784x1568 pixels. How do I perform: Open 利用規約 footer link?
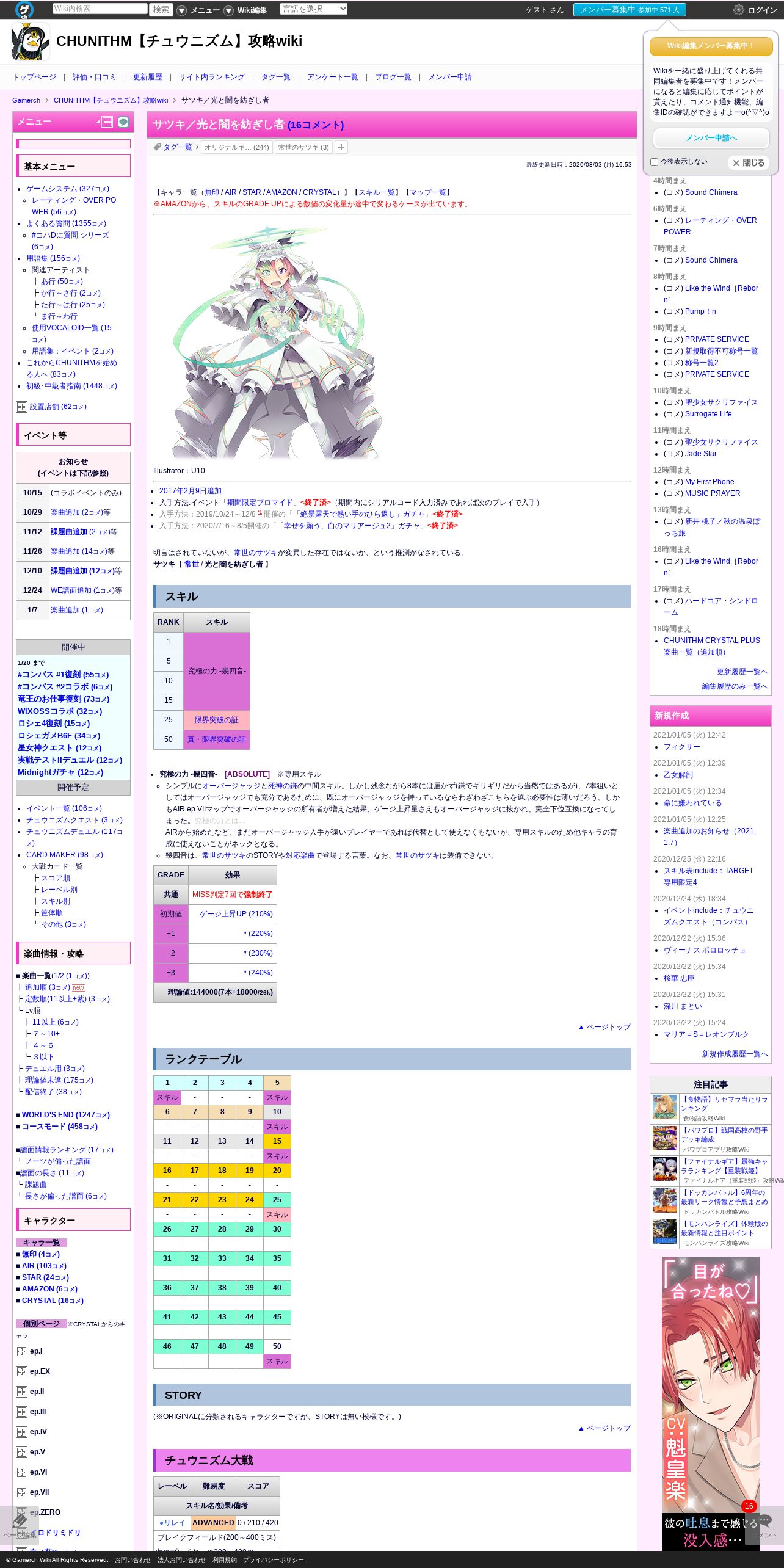(x=225, y=1559)
